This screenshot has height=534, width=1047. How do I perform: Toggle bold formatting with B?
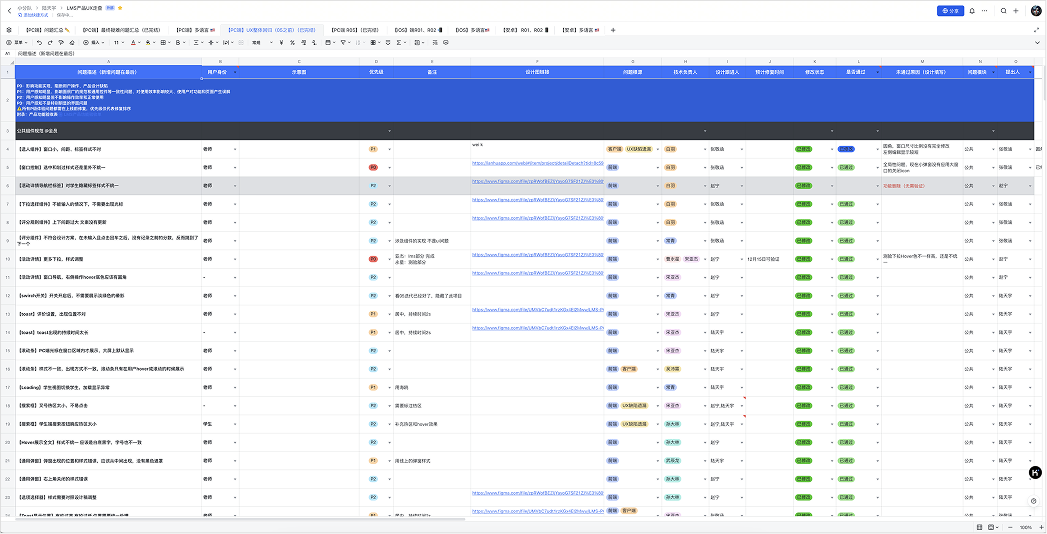178,42
